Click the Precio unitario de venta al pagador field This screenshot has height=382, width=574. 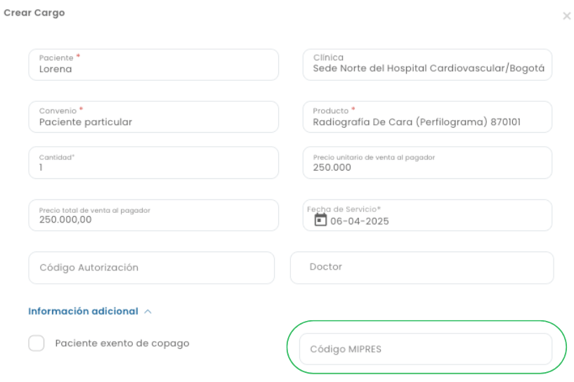(x=427, y=163)
